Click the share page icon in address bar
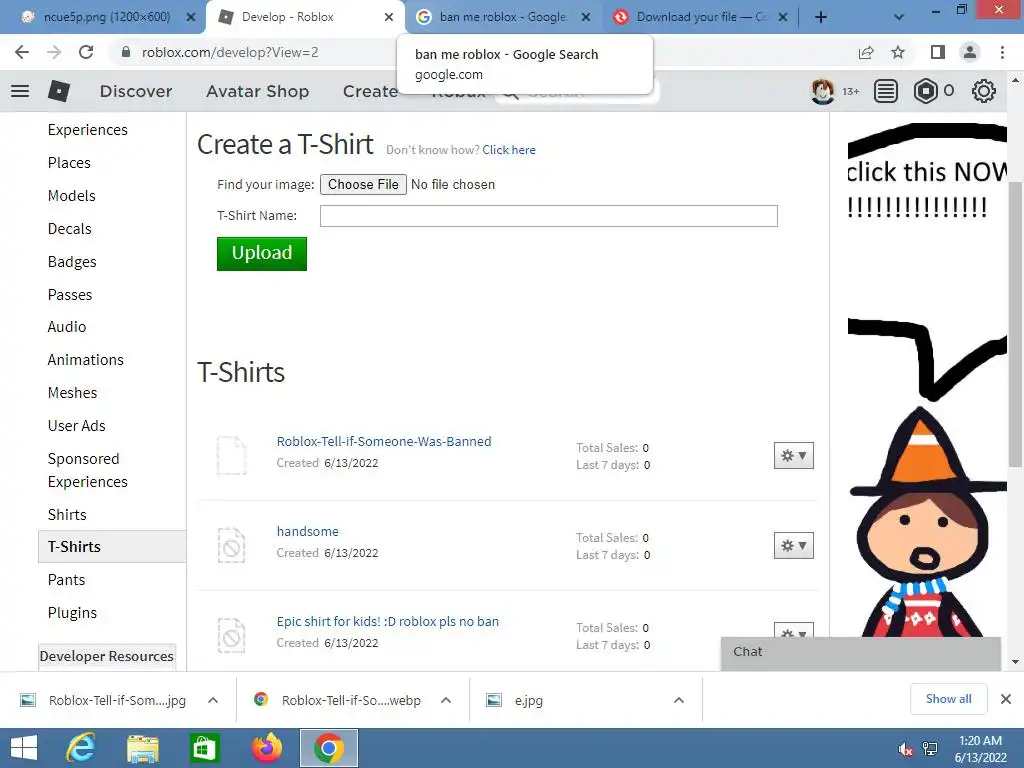Image resolution: width=1024 pixels, height=768 pixels. 866,52
